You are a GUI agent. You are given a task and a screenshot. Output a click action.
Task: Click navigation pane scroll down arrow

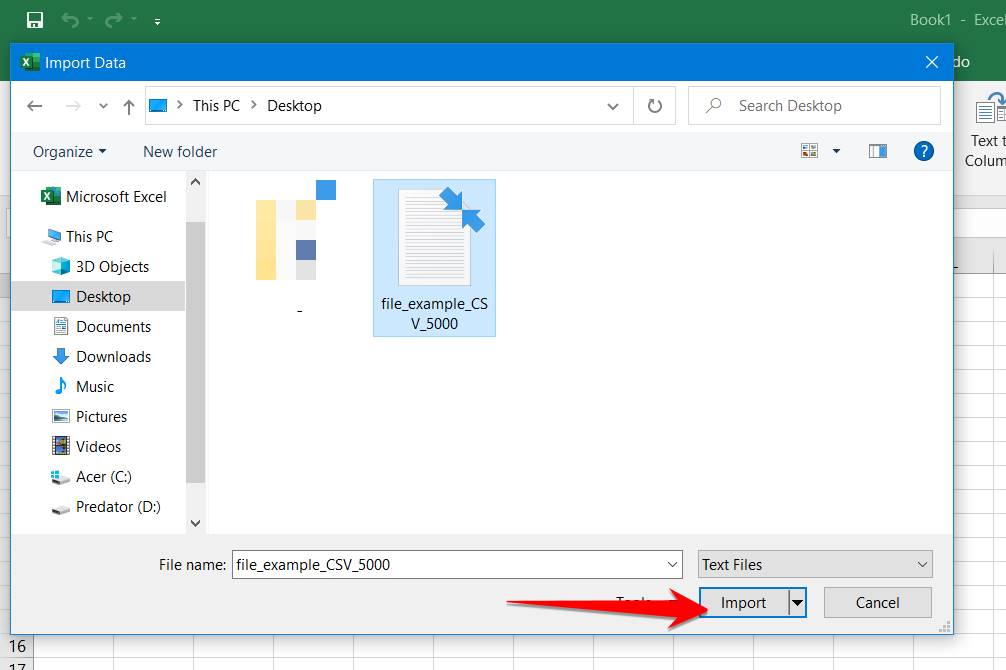[x=196, y=523]
